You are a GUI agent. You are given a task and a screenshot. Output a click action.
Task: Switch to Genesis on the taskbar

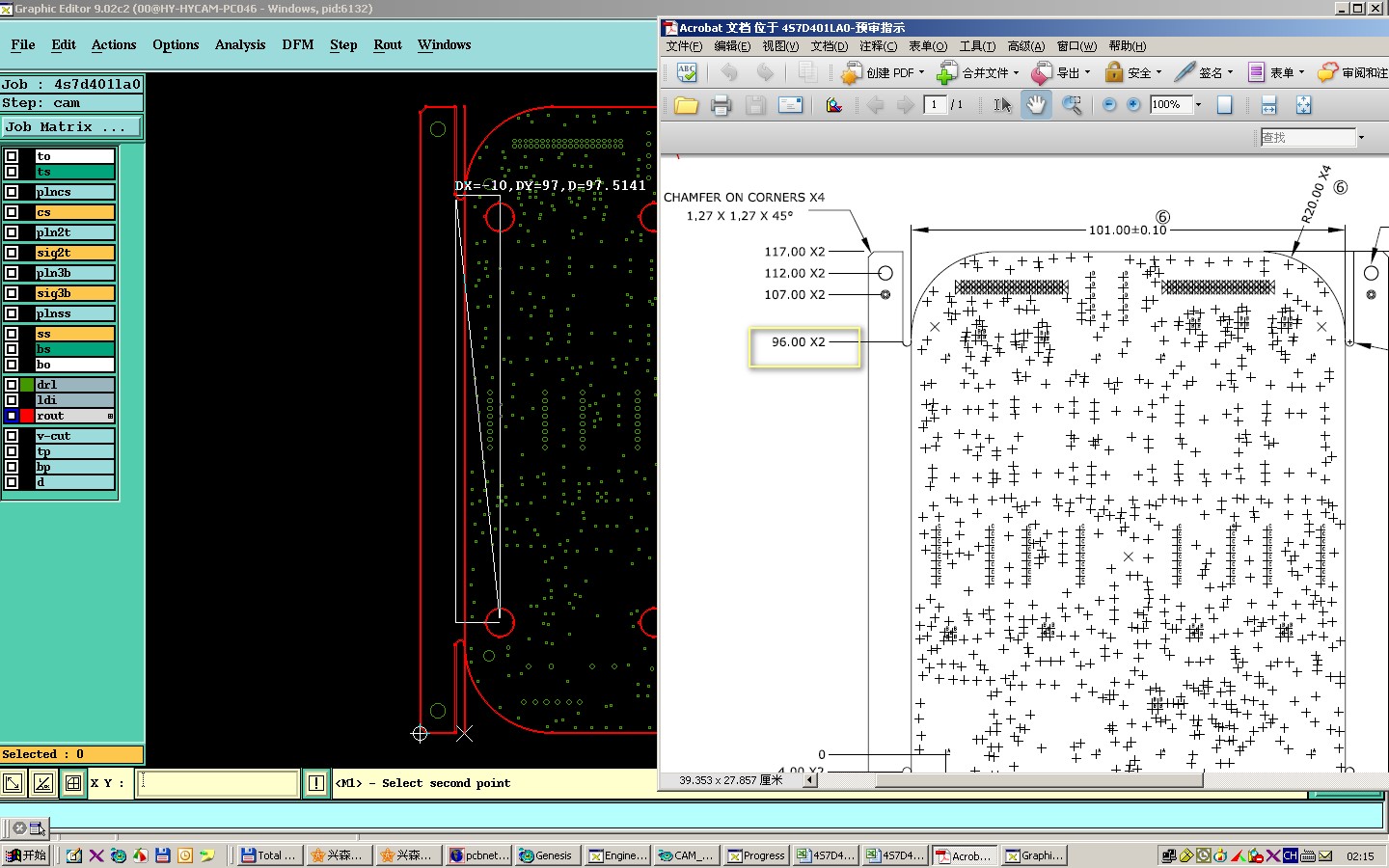point(547,855)
